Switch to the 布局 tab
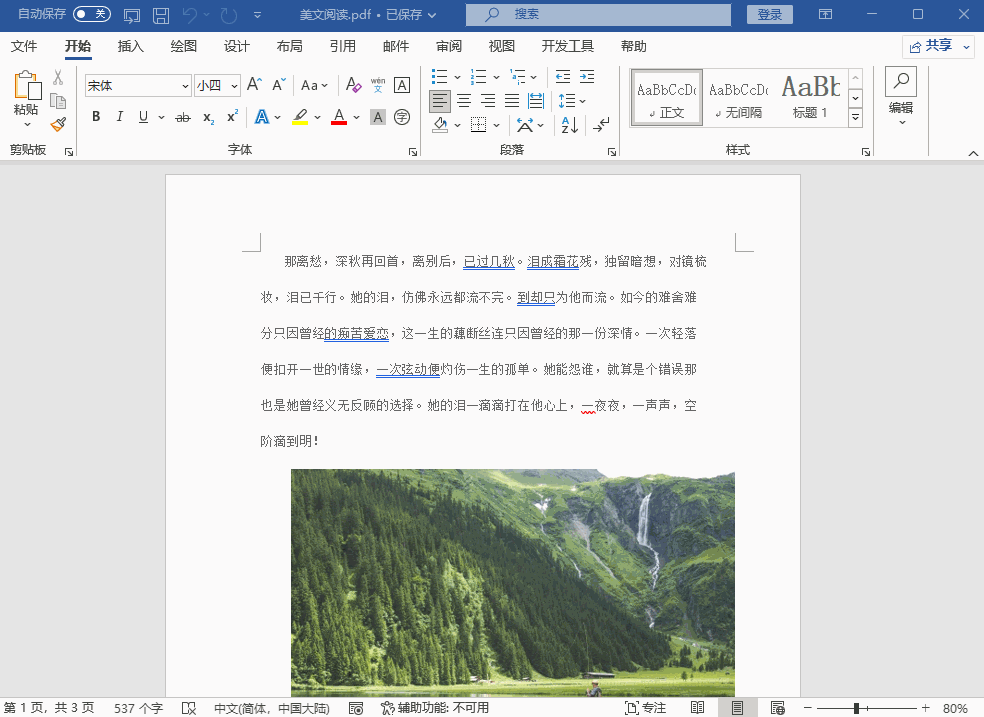 [289, 46]
